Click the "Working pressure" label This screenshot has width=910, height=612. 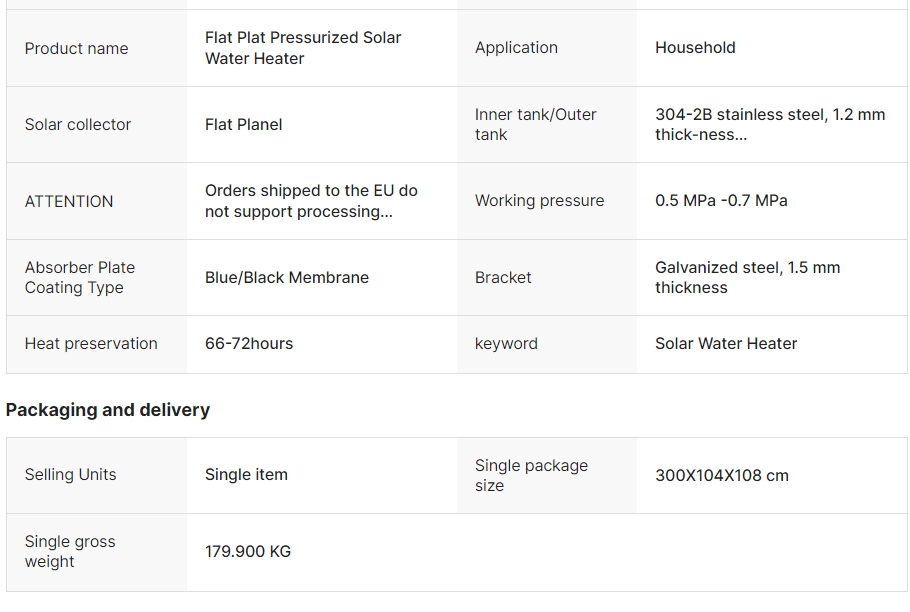539,200
